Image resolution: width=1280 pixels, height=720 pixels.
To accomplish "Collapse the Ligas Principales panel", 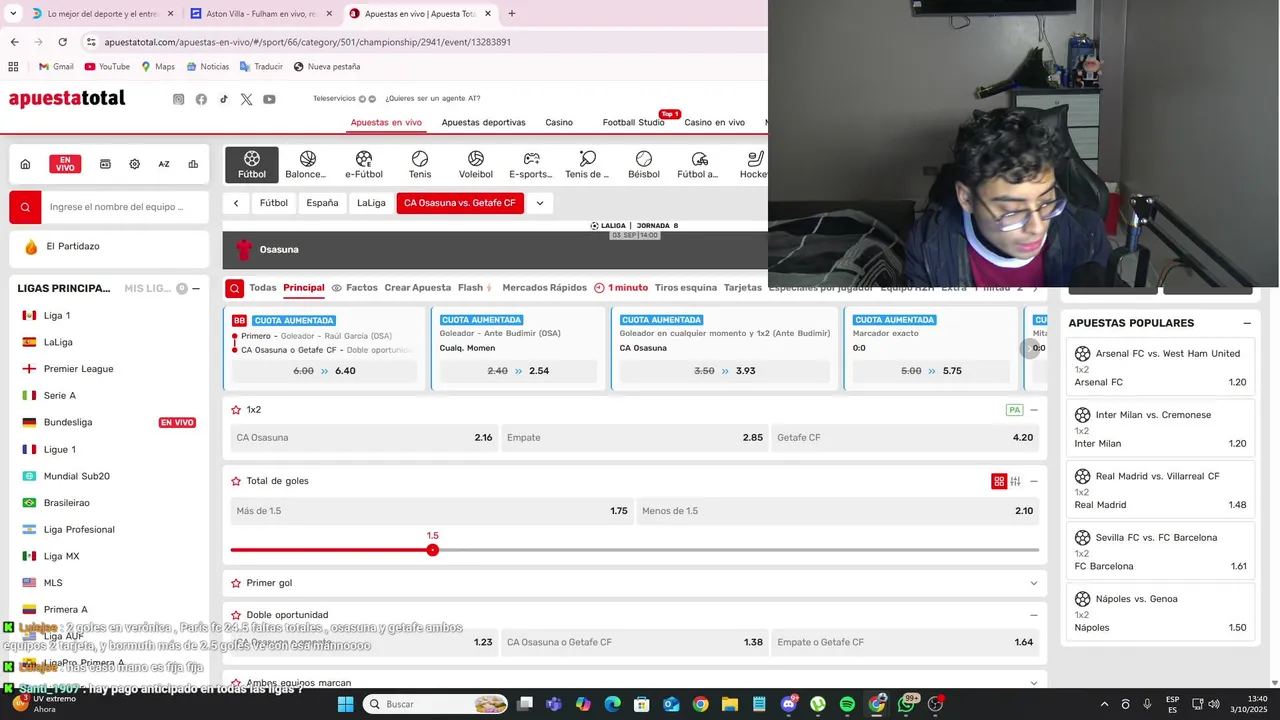I will tap(196, 288).
